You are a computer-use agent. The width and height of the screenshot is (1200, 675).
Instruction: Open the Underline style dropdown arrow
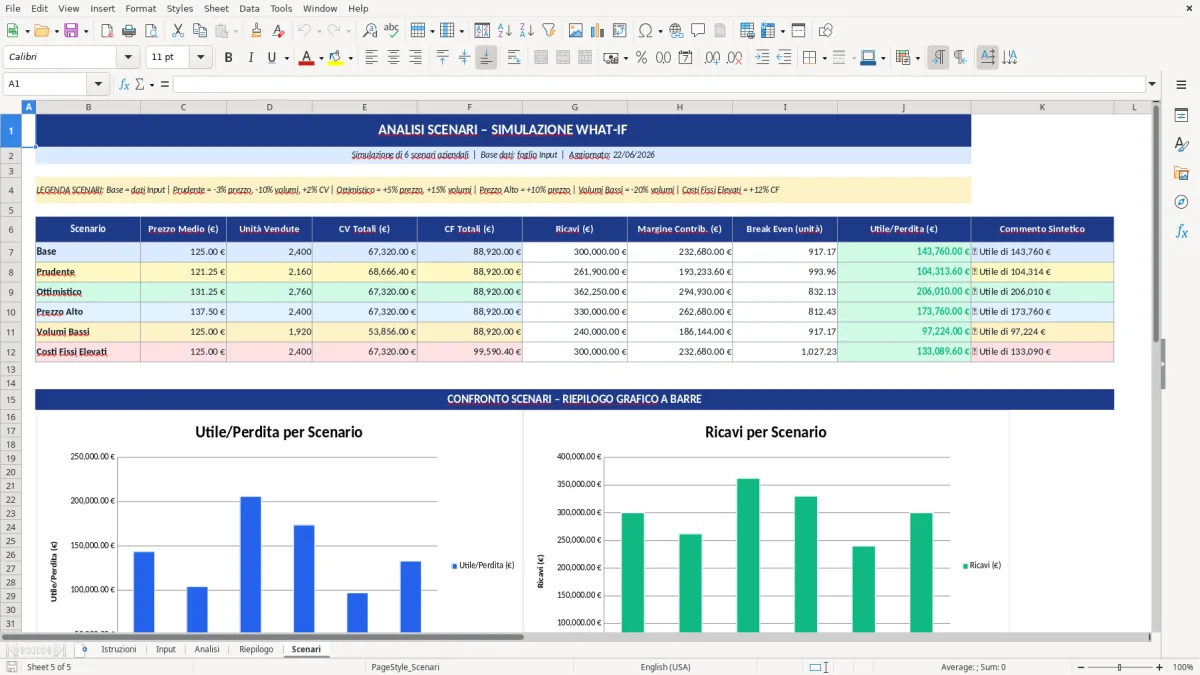tap(287, 58)
